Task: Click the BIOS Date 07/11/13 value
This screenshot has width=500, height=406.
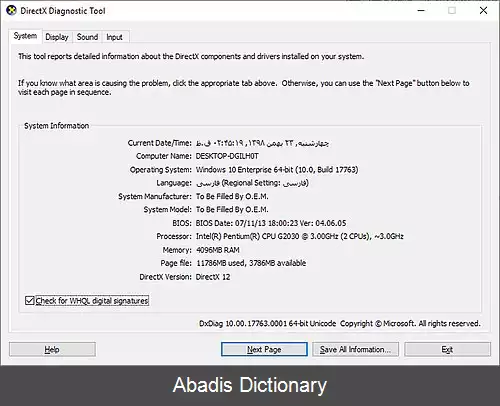Action: coord(271,223)
